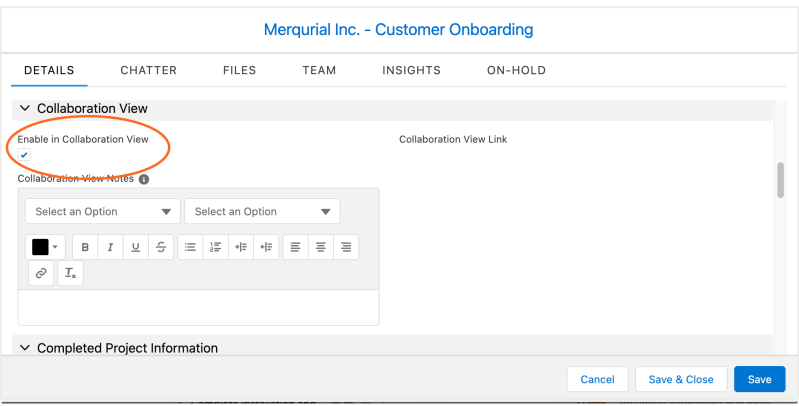Open the Insights tab
The height and width of the screenshot is (406, 799).
coord(411,70)
